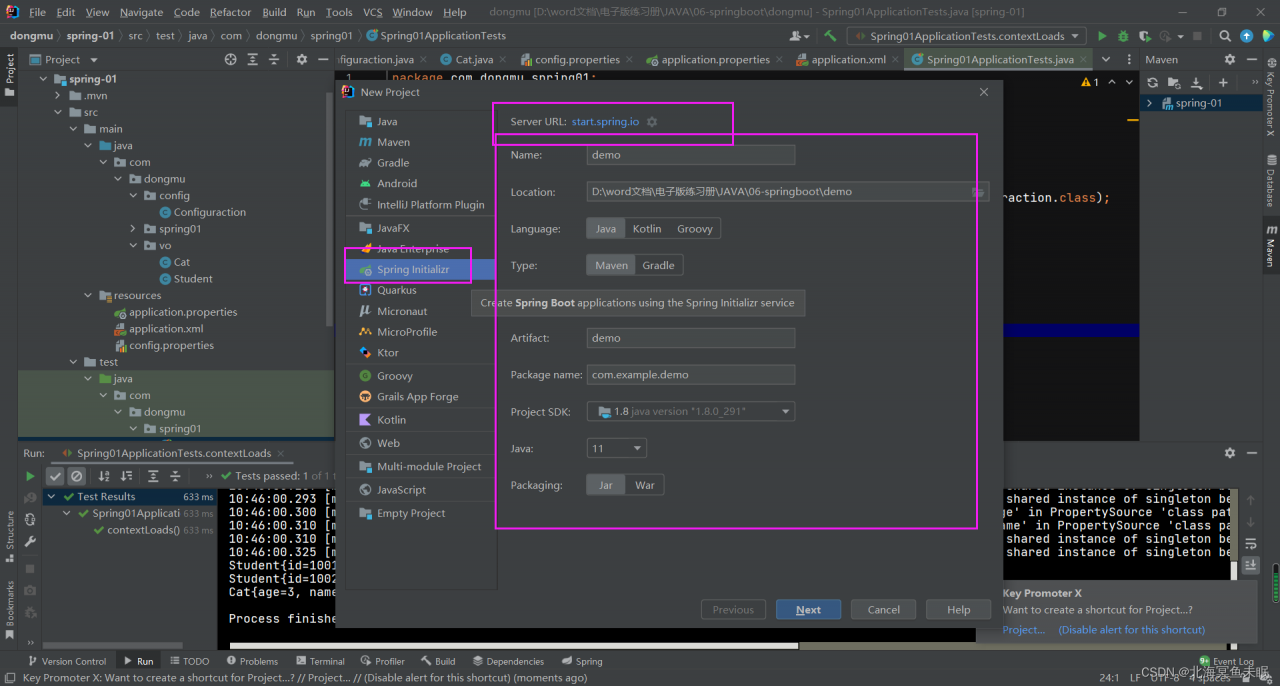Select Jar packaging
1280x686 pixels.
pyautogui.click(x=606, y=485)
